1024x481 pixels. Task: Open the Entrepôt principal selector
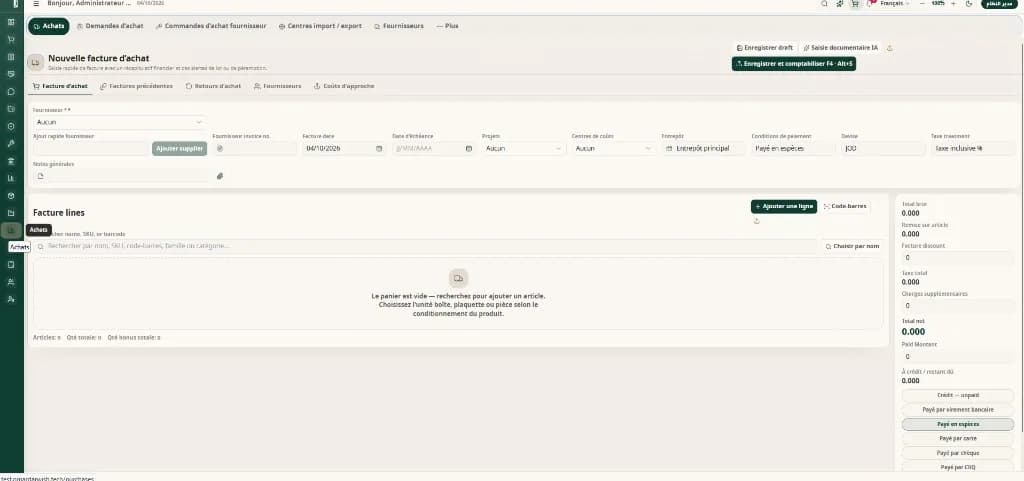[x=703, y=148]
